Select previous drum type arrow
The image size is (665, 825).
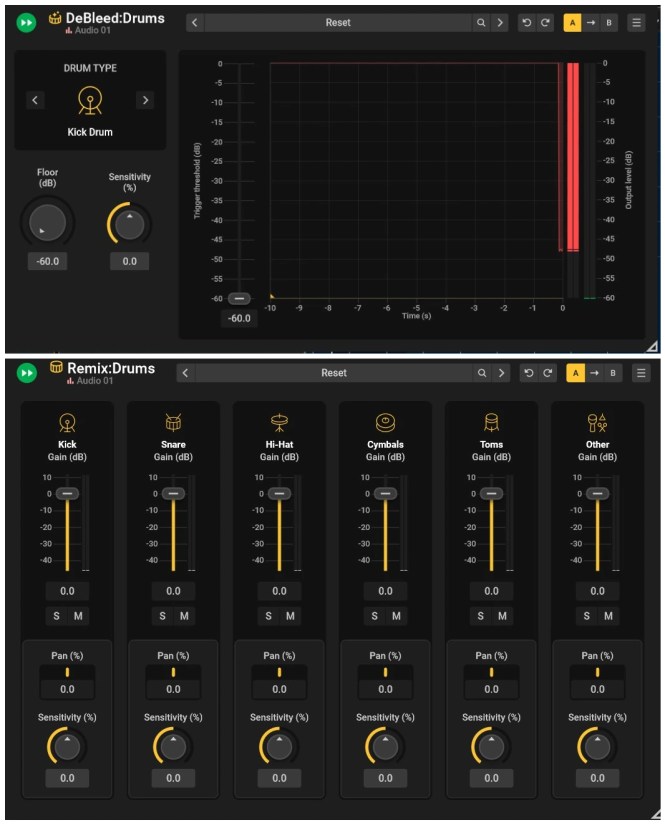[35, 100]
